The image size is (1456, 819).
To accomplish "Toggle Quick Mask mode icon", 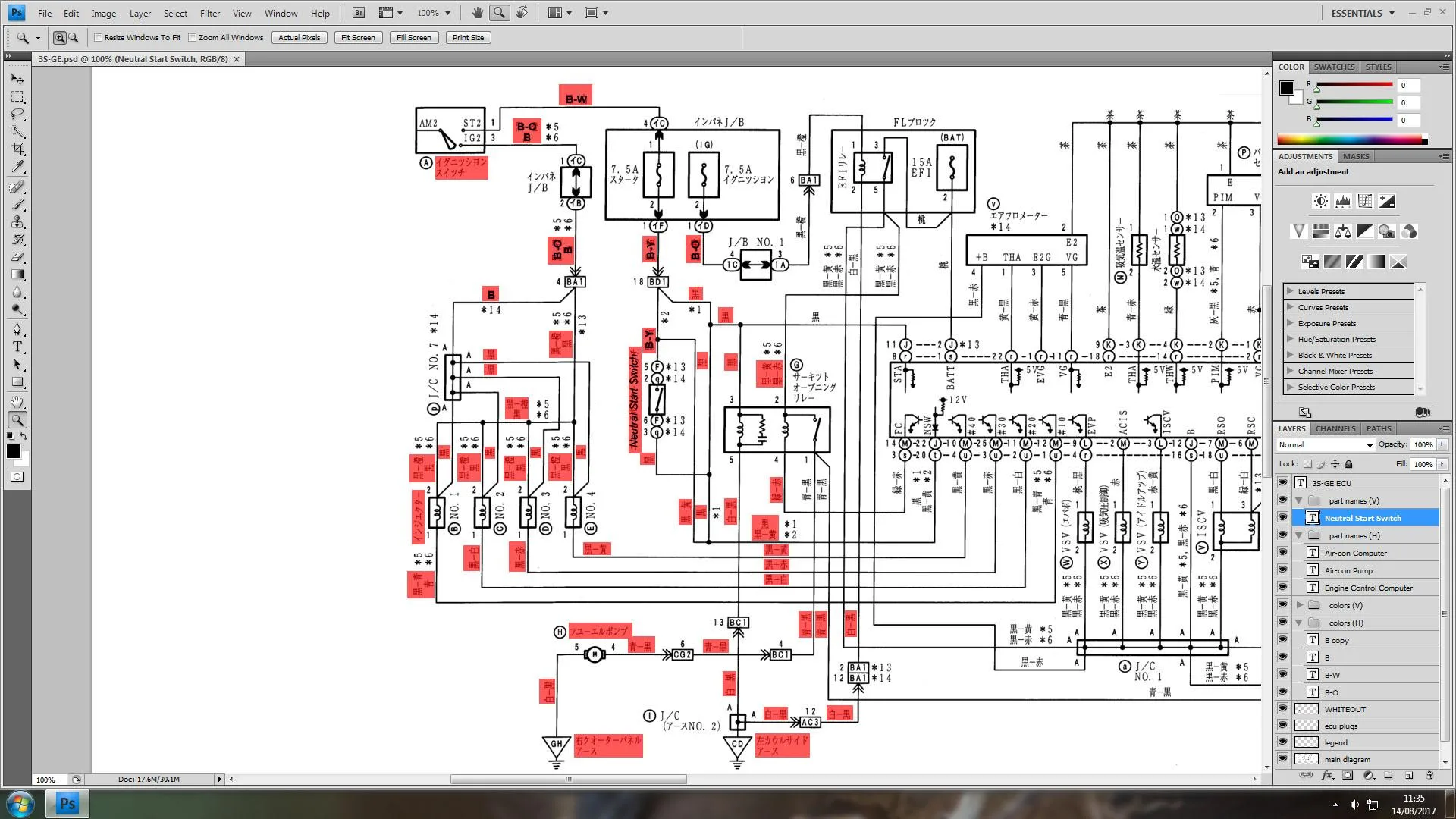I will coord(17,477).
